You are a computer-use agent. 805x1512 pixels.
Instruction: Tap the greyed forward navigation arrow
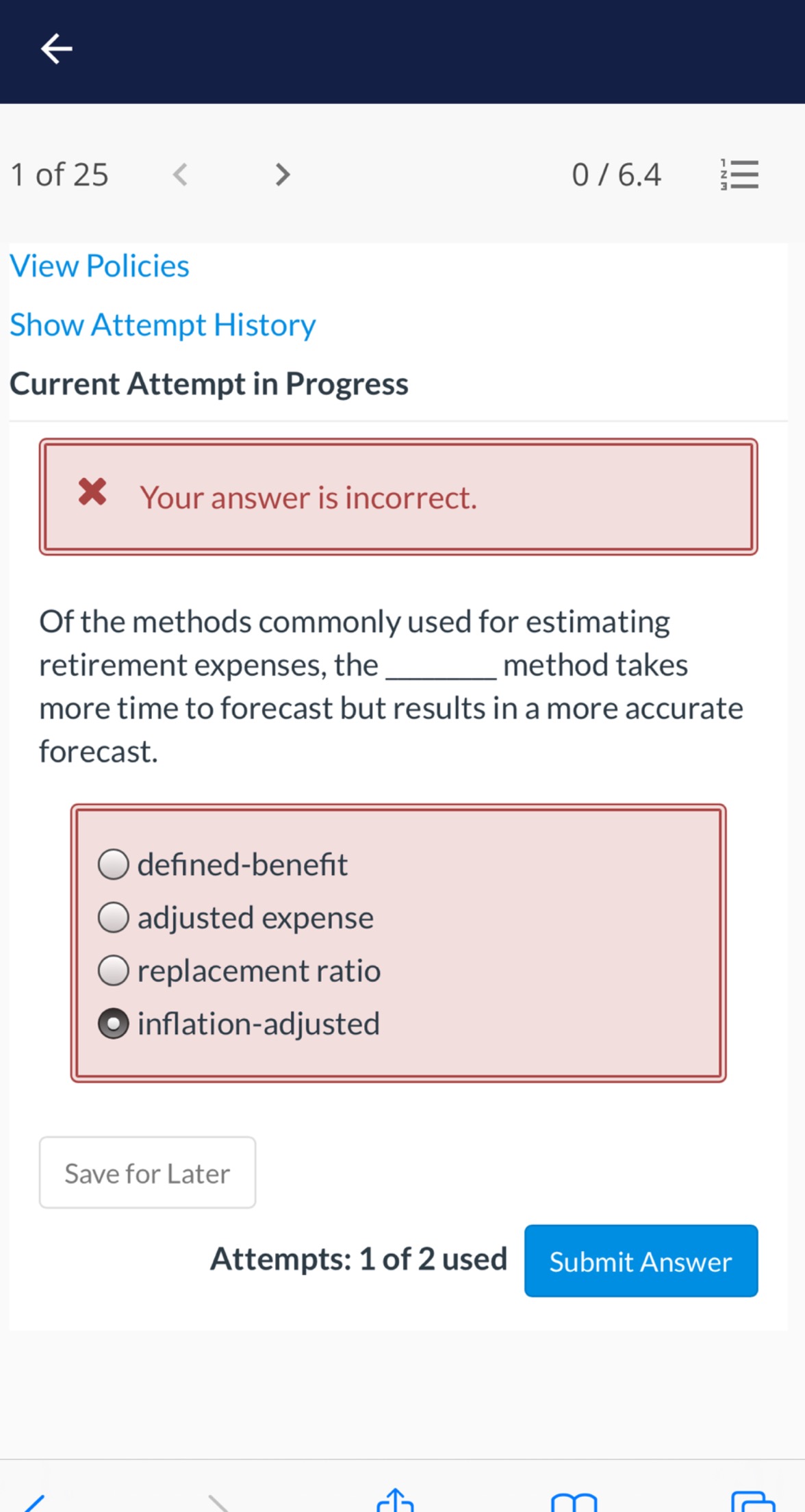219,1503
